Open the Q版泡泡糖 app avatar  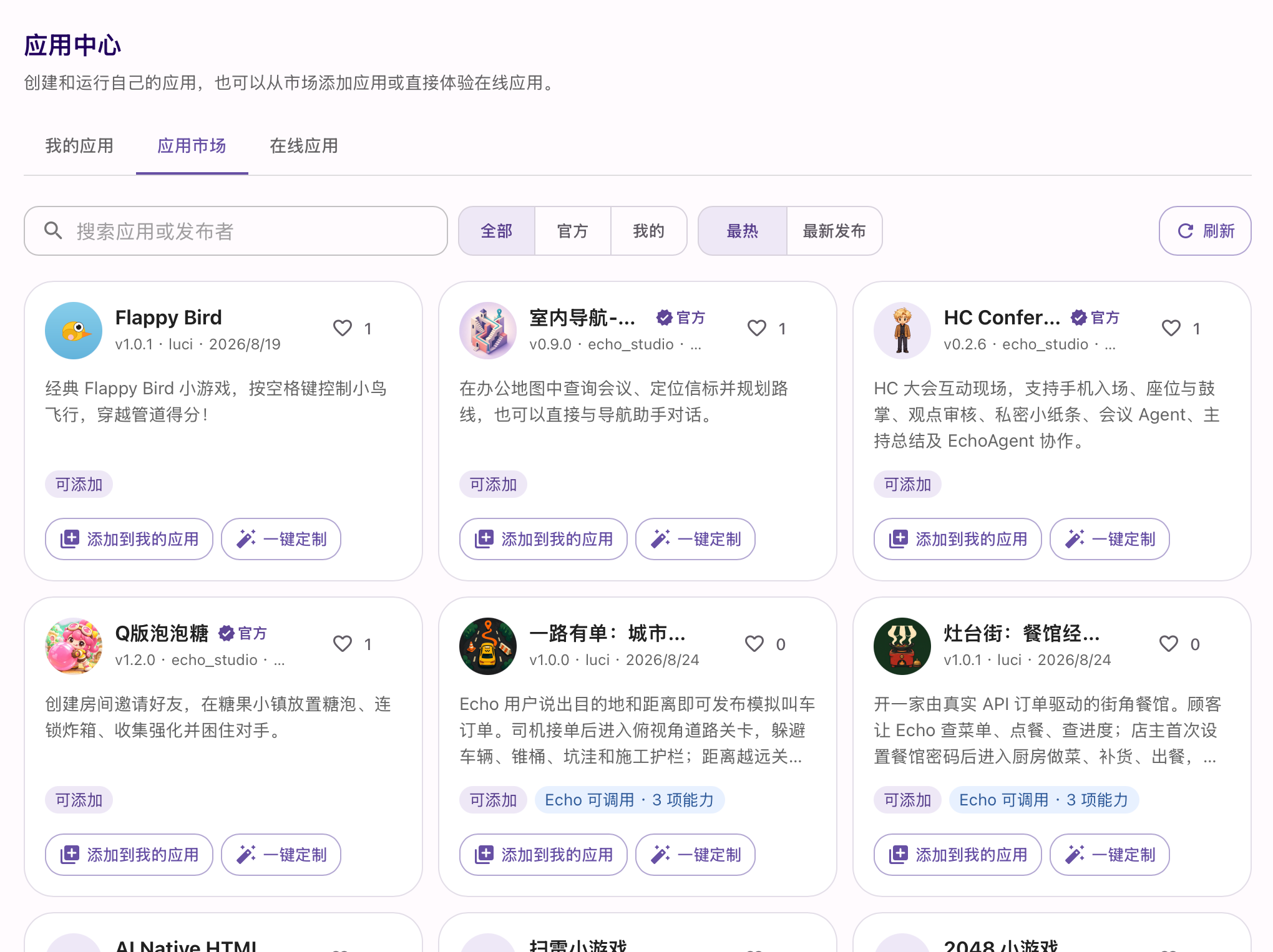[74, 646]
